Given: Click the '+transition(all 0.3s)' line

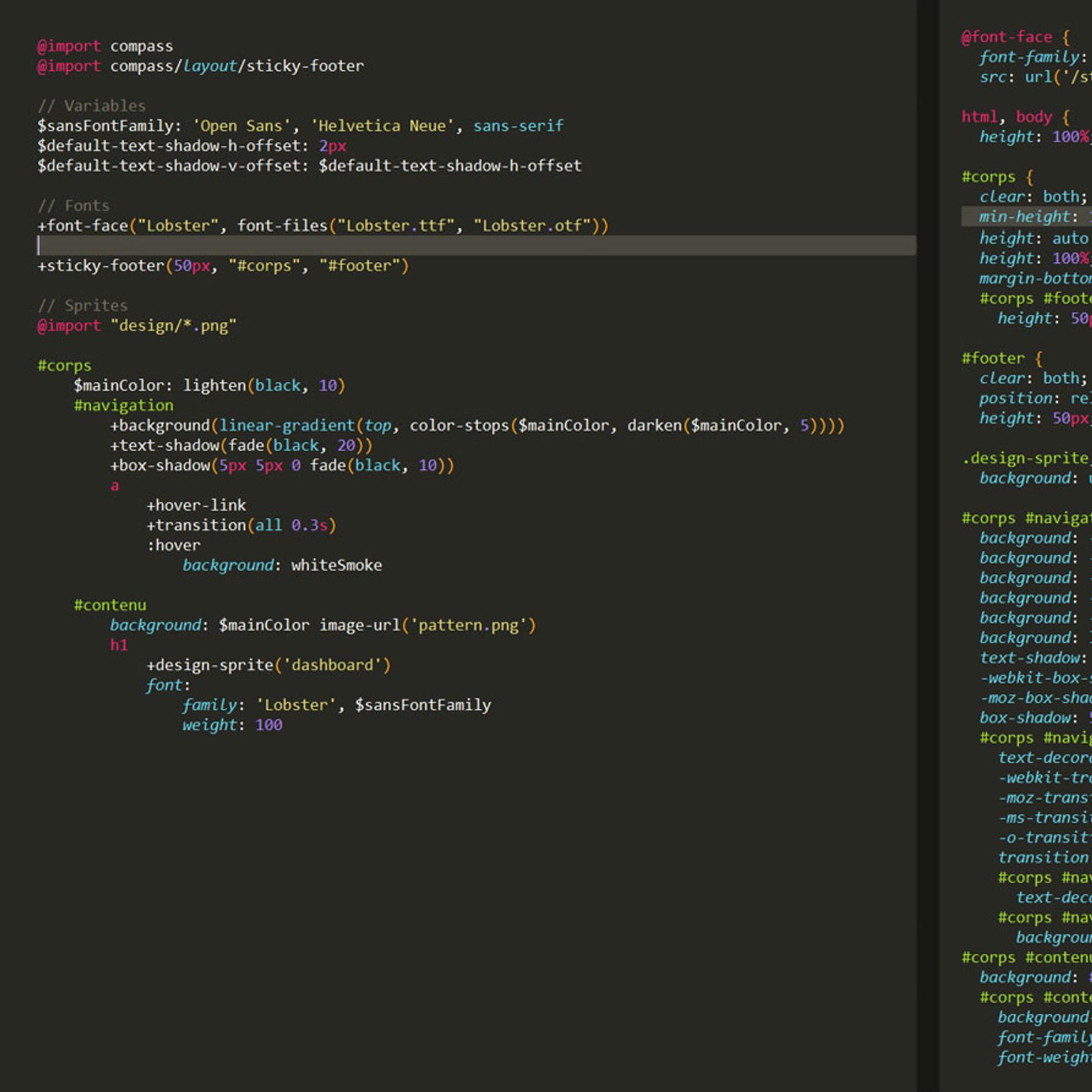Looking at the screenshot, I should 241,525.
